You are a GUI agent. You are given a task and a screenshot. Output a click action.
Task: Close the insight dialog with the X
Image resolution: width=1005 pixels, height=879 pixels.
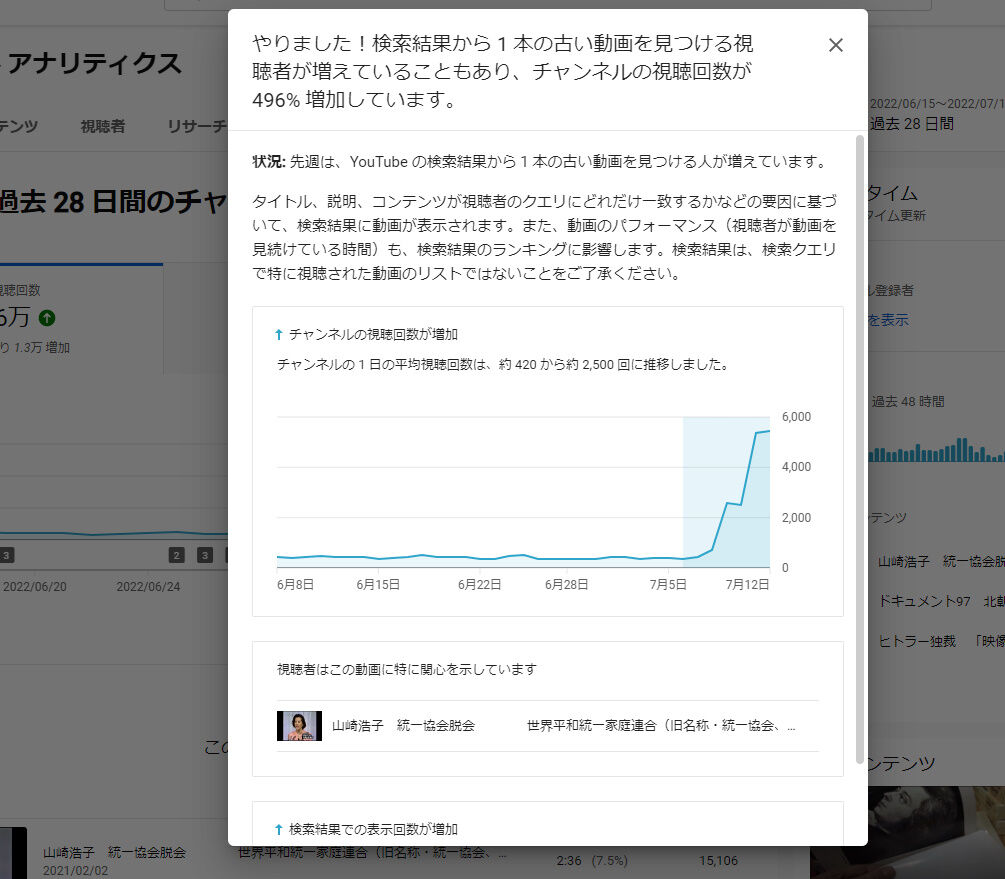(835, 45)
